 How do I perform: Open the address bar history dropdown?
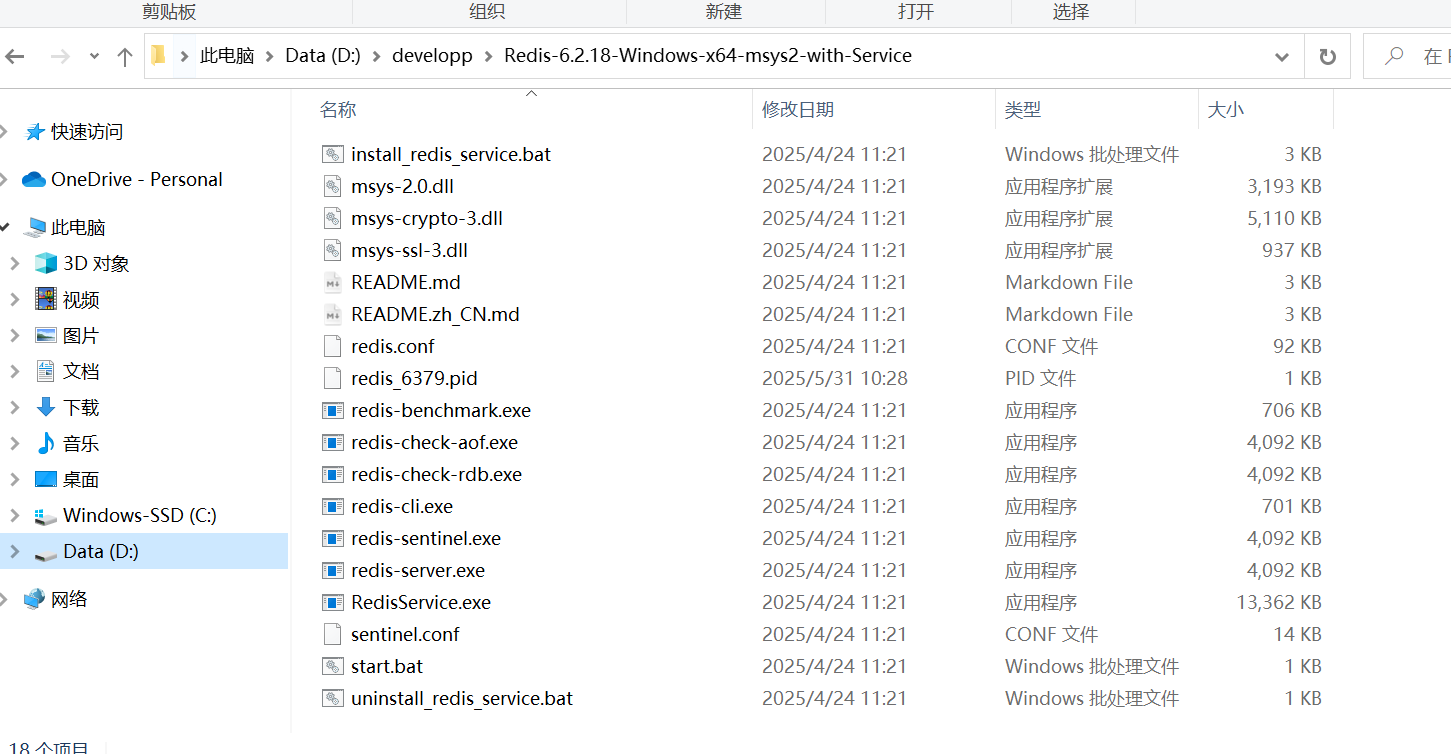click(1282, 57)
